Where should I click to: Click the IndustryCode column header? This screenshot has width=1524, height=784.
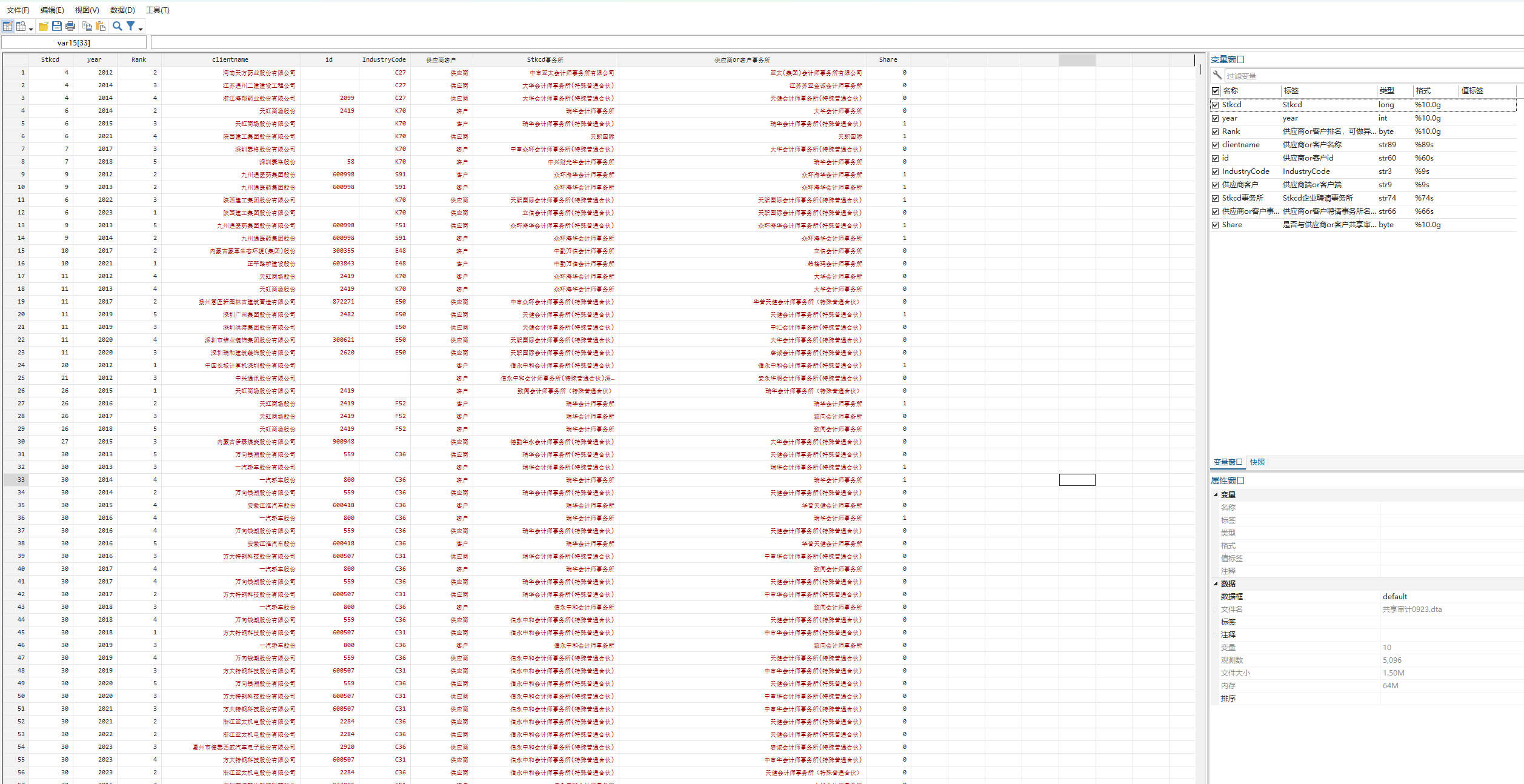pyautogui.click(x=384, y=59)
